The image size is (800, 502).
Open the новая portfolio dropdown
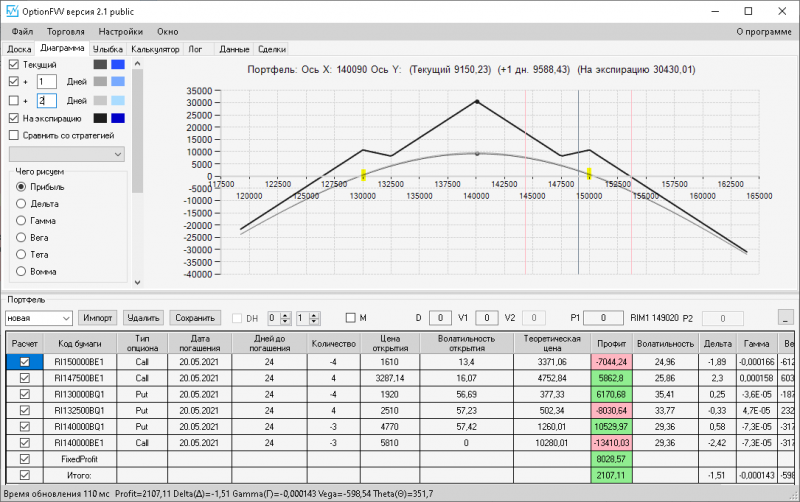point(39,318)
